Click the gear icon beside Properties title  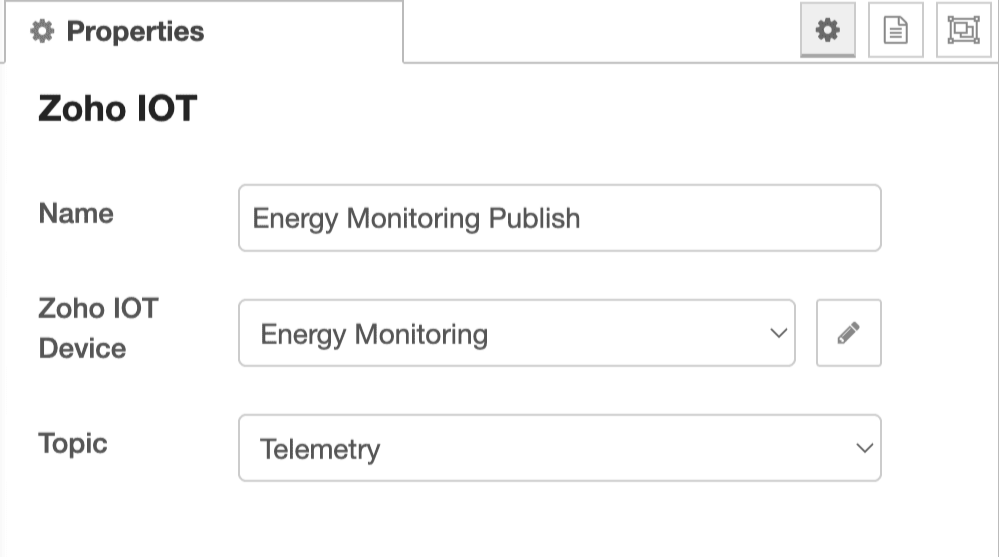[41, 32]
